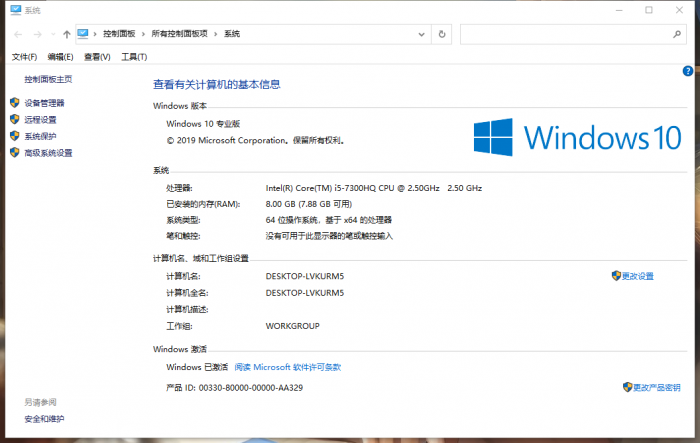Open the 文件(F) menu
Image resolution: width=700 pixels, height=443 pixels.
point(24,57)
